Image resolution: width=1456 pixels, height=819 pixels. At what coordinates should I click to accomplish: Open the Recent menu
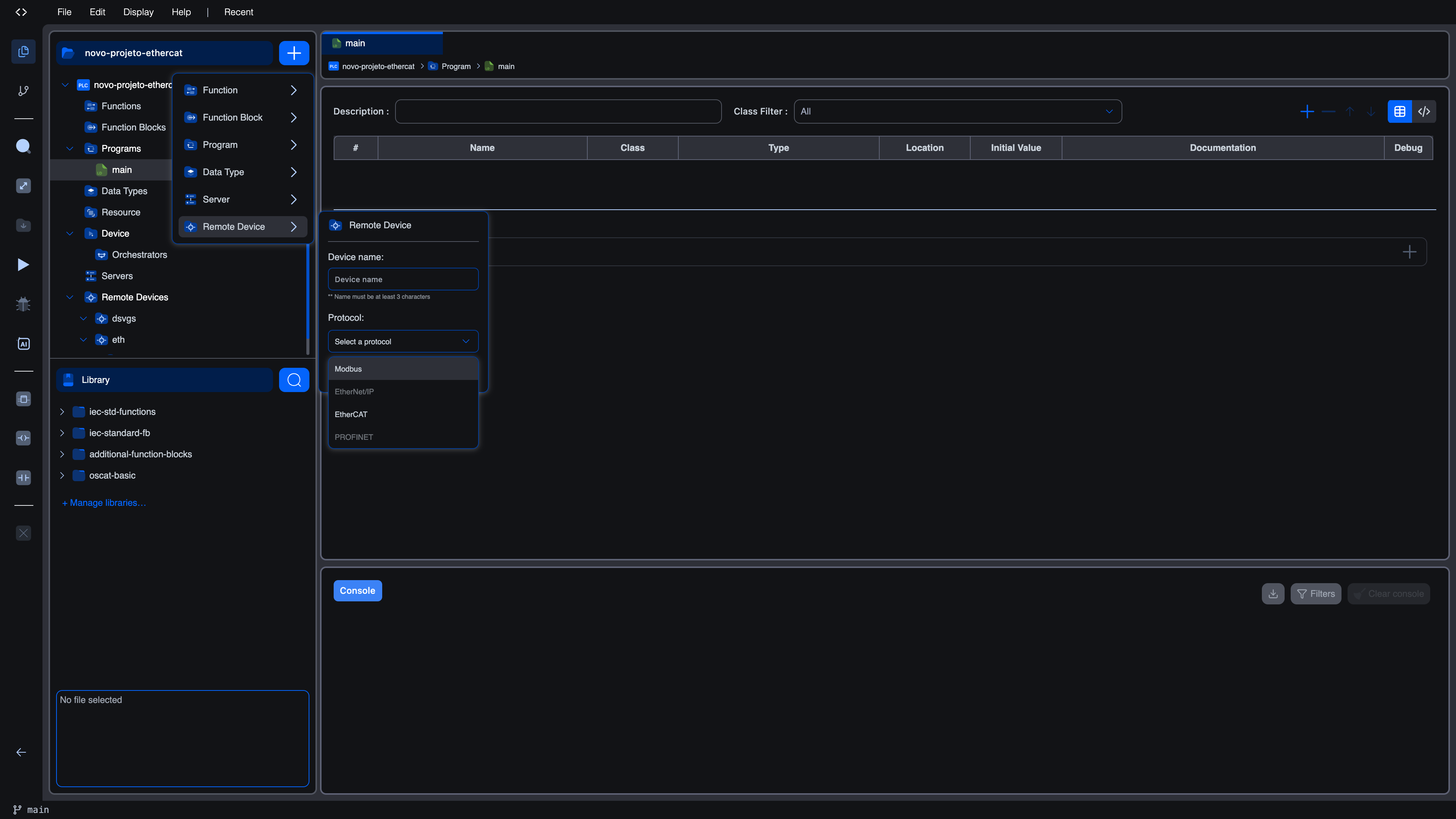pyautogui.click(x=238, y=12)
